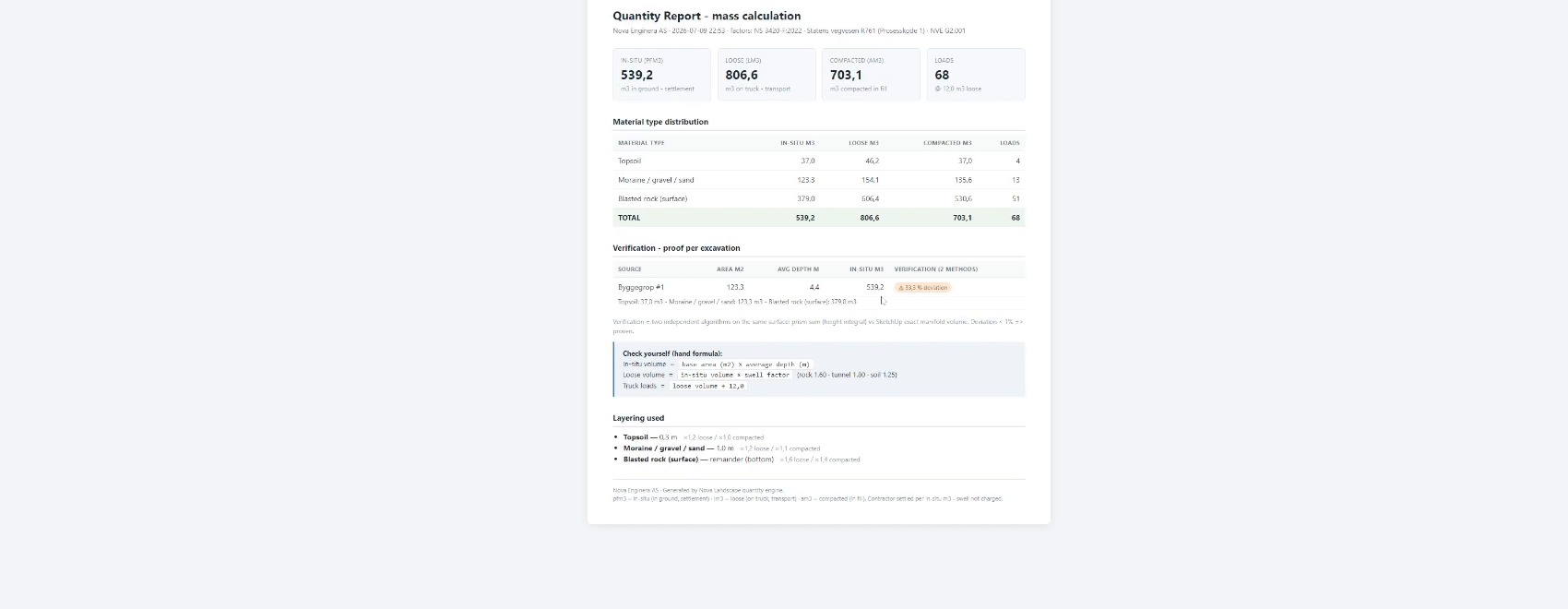Click the AVG DEPTH M column header
This screenshot has width=1568, height=609.
pyautogui.click(x=798, y=269)
